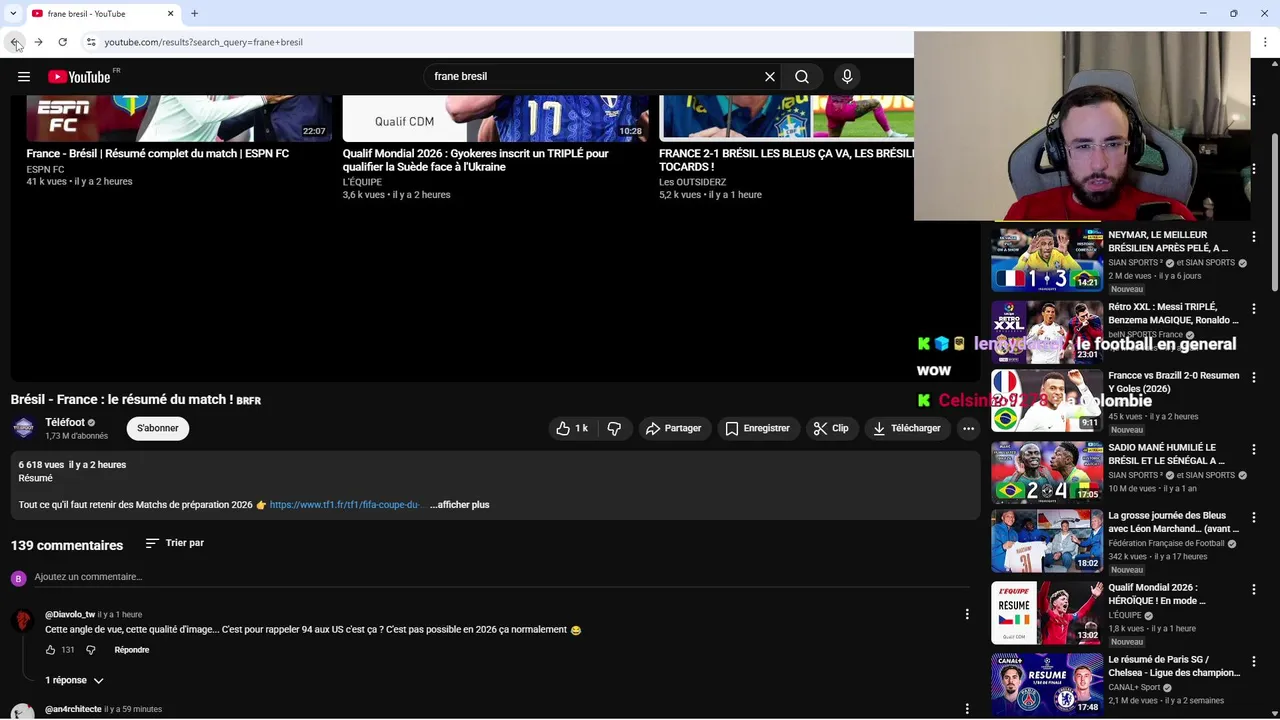Start voice search with microphone icon

[x=847, y=77]
